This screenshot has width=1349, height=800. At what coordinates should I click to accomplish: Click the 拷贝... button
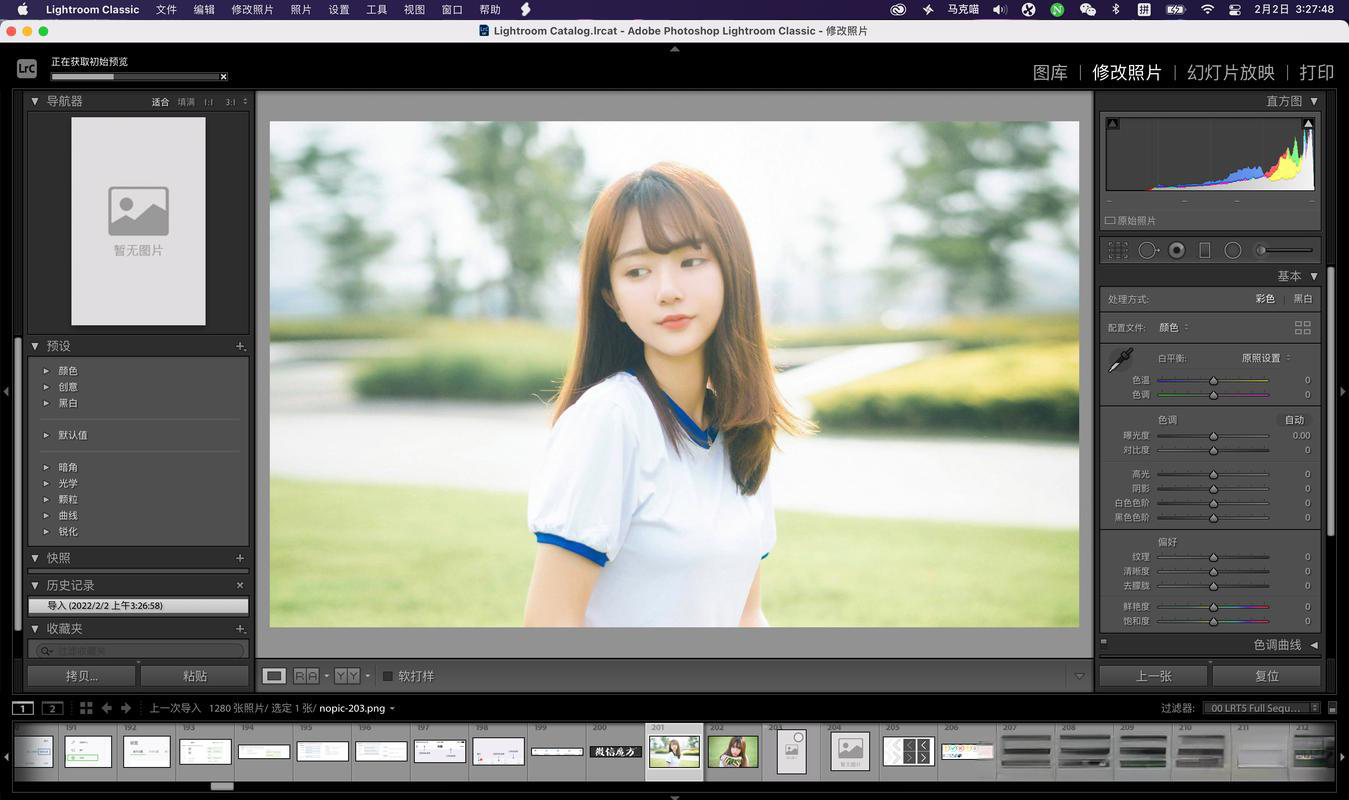coord(82,676)
